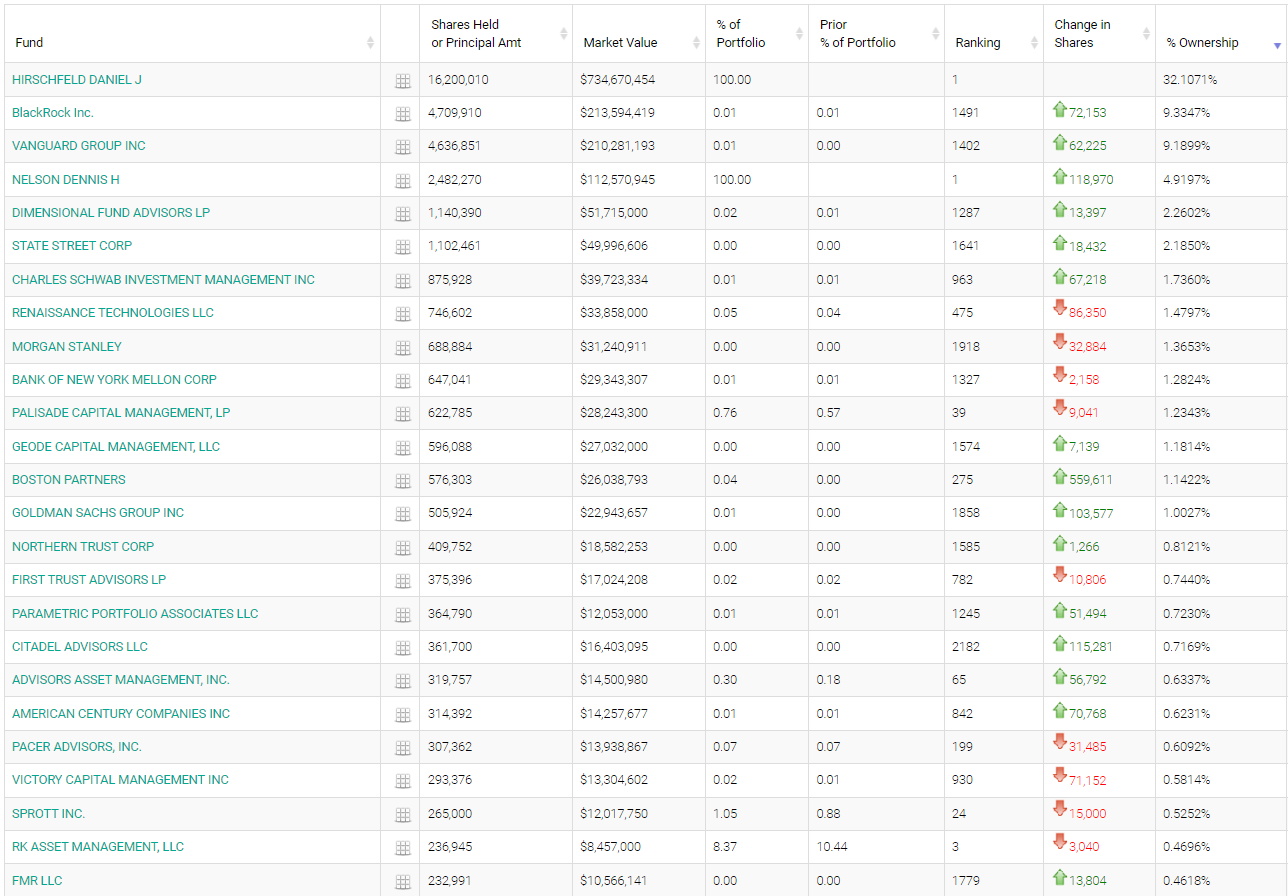Sort table by Market Value

[639, 34]
